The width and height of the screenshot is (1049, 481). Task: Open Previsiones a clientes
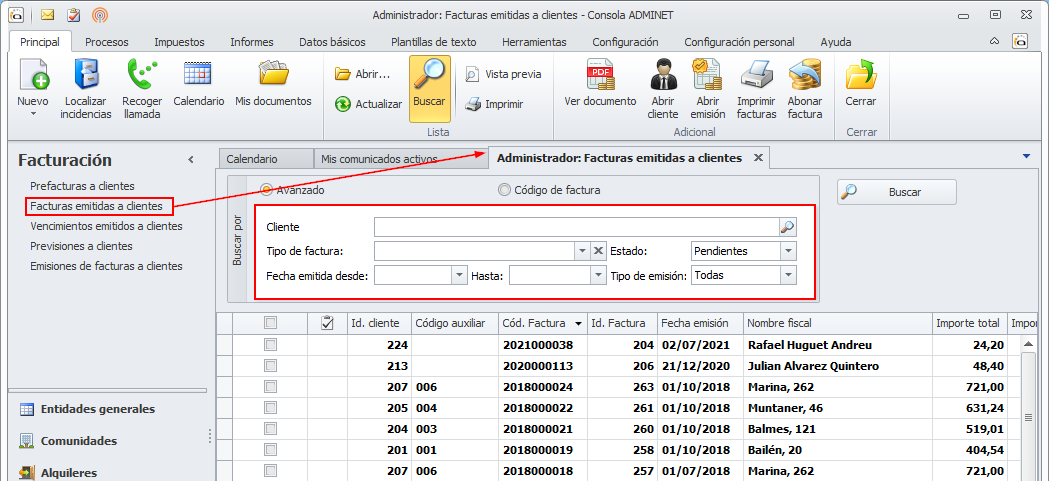82,246
